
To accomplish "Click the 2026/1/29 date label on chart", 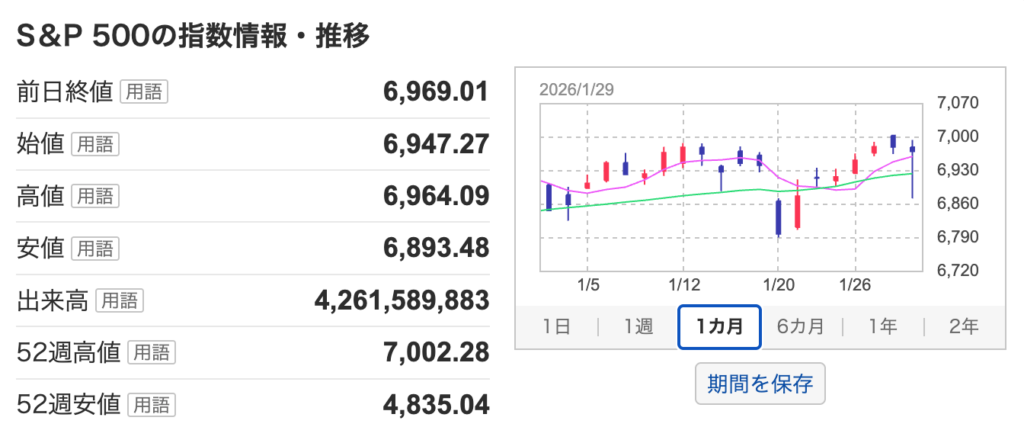I will (x=576, y=88).
